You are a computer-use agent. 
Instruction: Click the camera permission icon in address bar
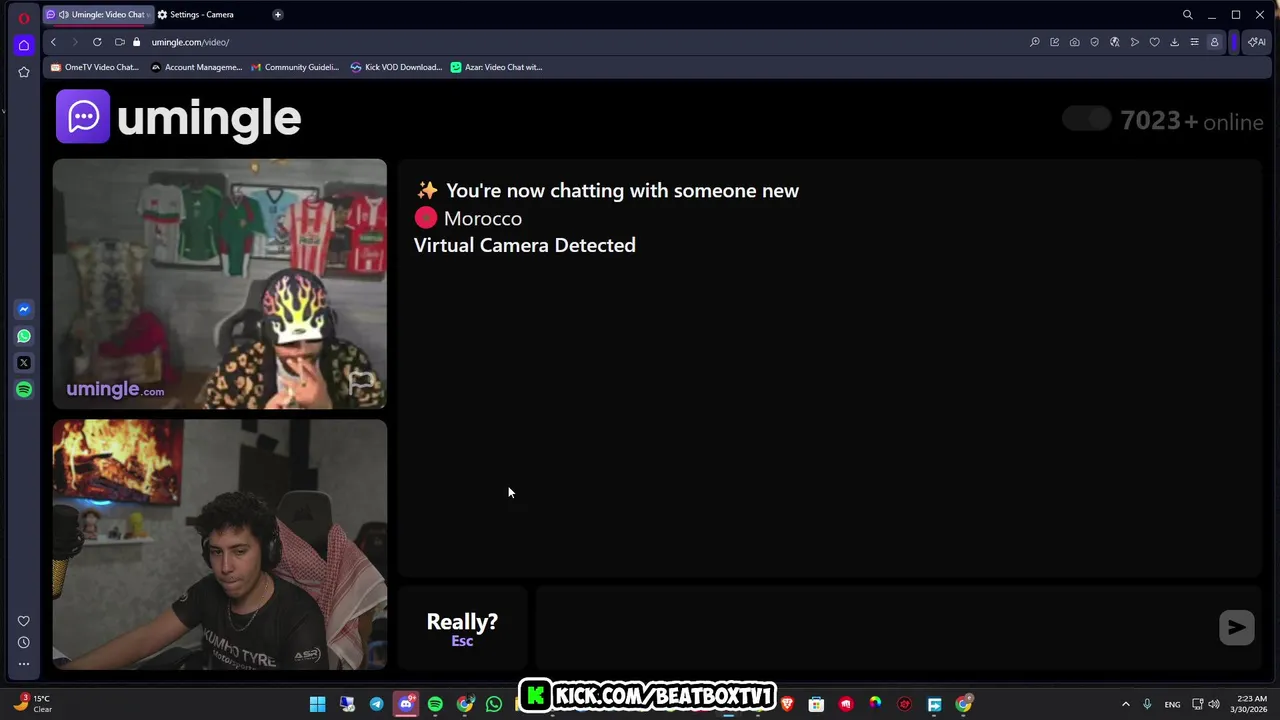[120, 42]
